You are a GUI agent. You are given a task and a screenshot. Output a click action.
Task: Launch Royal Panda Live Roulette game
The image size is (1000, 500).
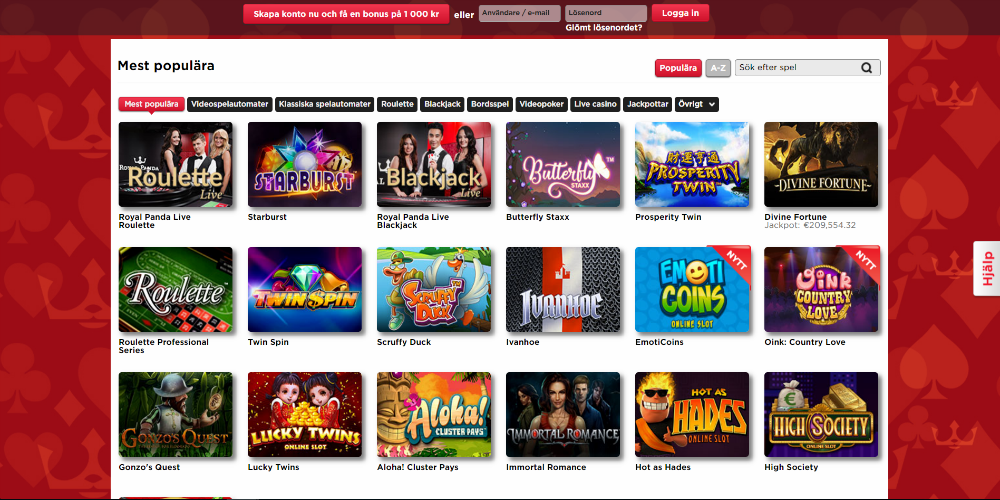pos(175,165)
